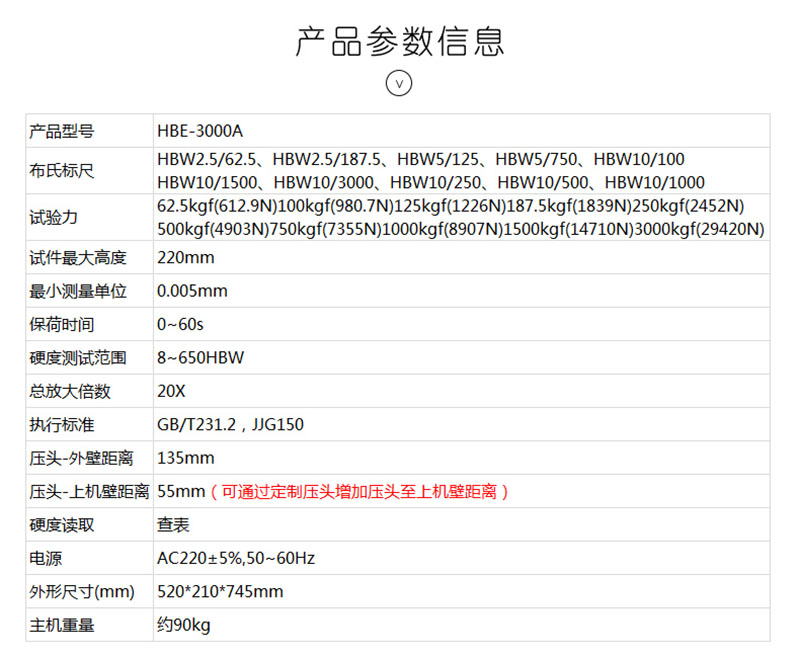Image resolution: width=800 pixels, height=656 pixels.
Task: Click the 0~60s dwell time value
Action: pyautogui.click(x=180, y=325)
